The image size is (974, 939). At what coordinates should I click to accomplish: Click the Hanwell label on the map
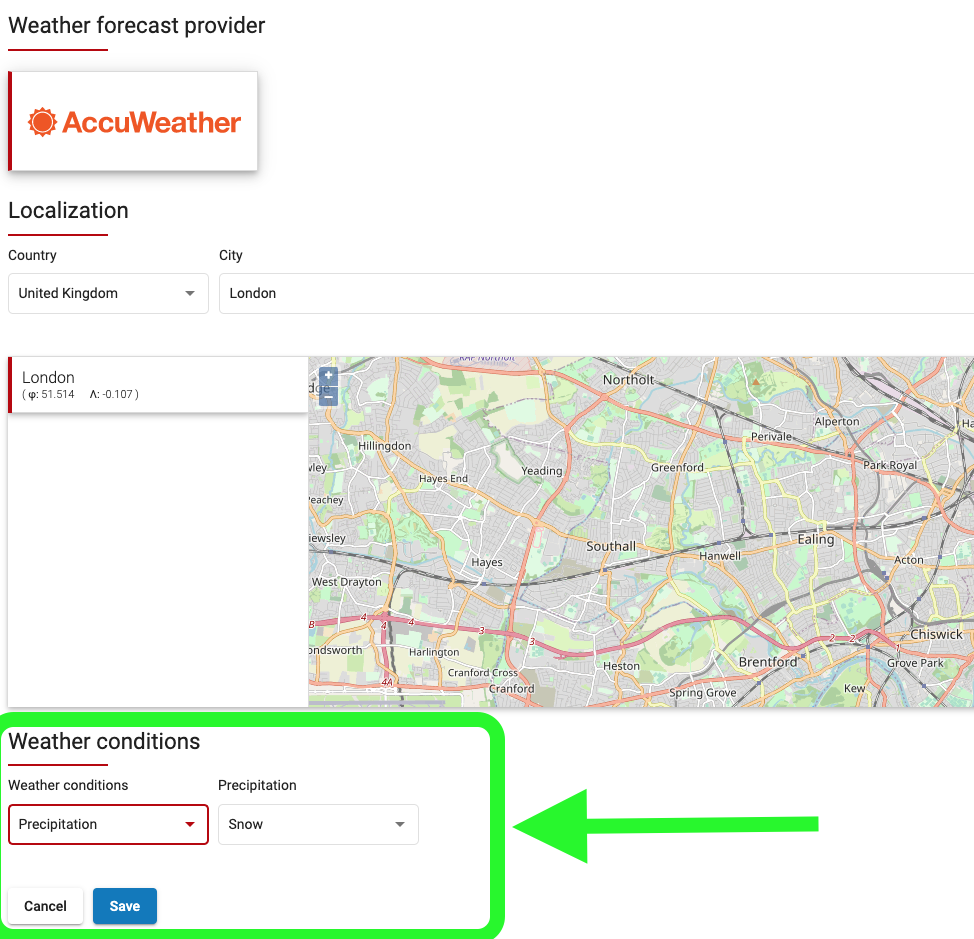[720, 556]
